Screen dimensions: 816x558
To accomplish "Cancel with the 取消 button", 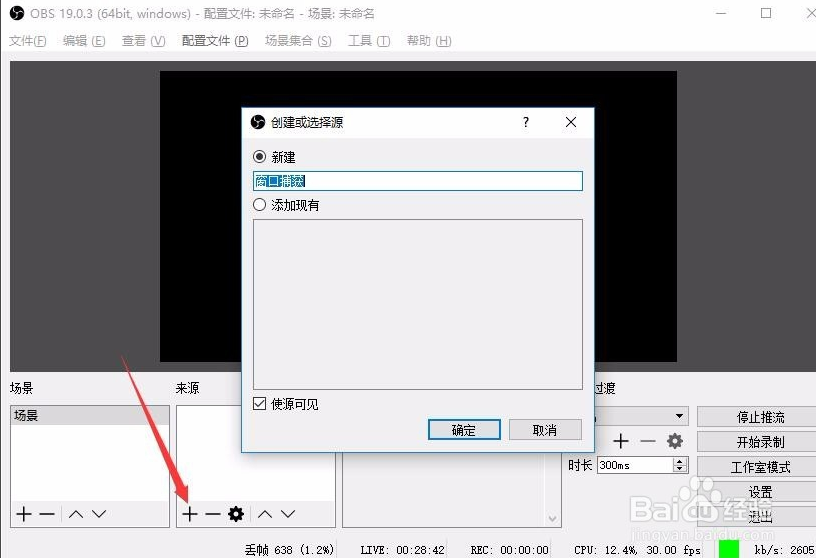I will point(545,430).
